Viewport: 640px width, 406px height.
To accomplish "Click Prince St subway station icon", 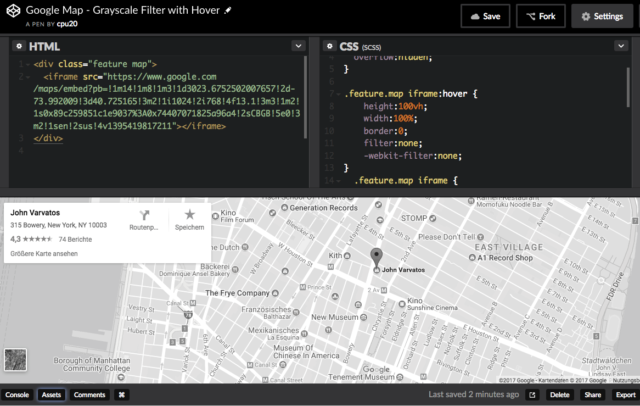I will pyautogui.click(x=303, y=287).
